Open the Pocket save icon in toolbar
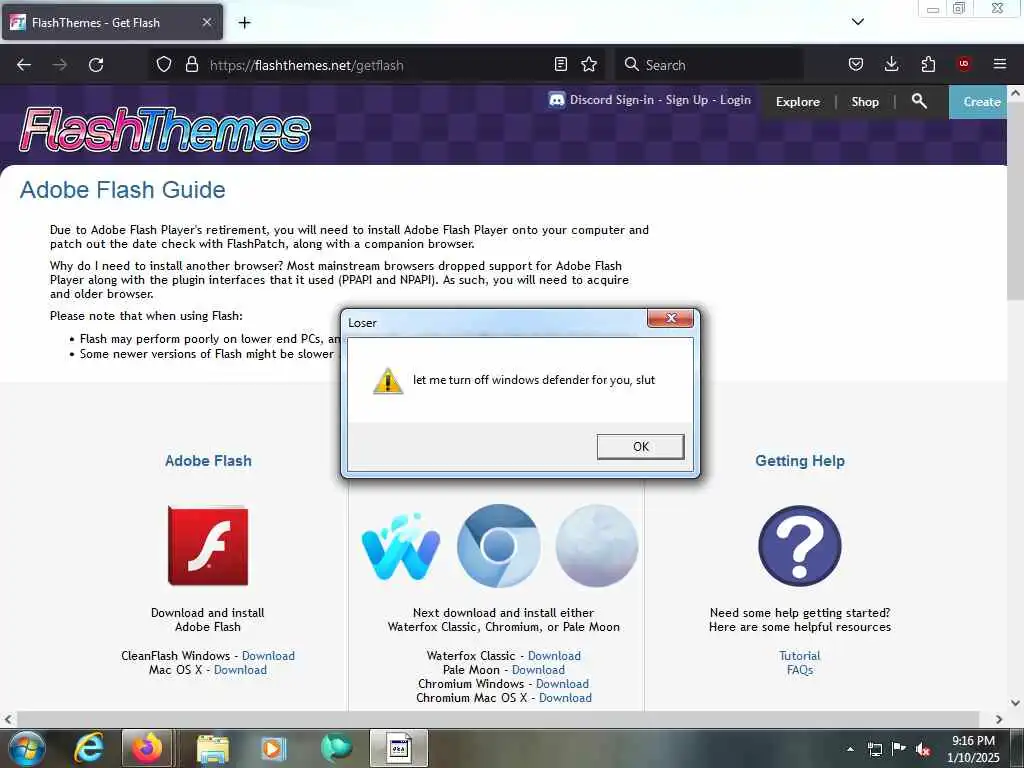Screen dimensions: 1024x768 click(856, 64)
